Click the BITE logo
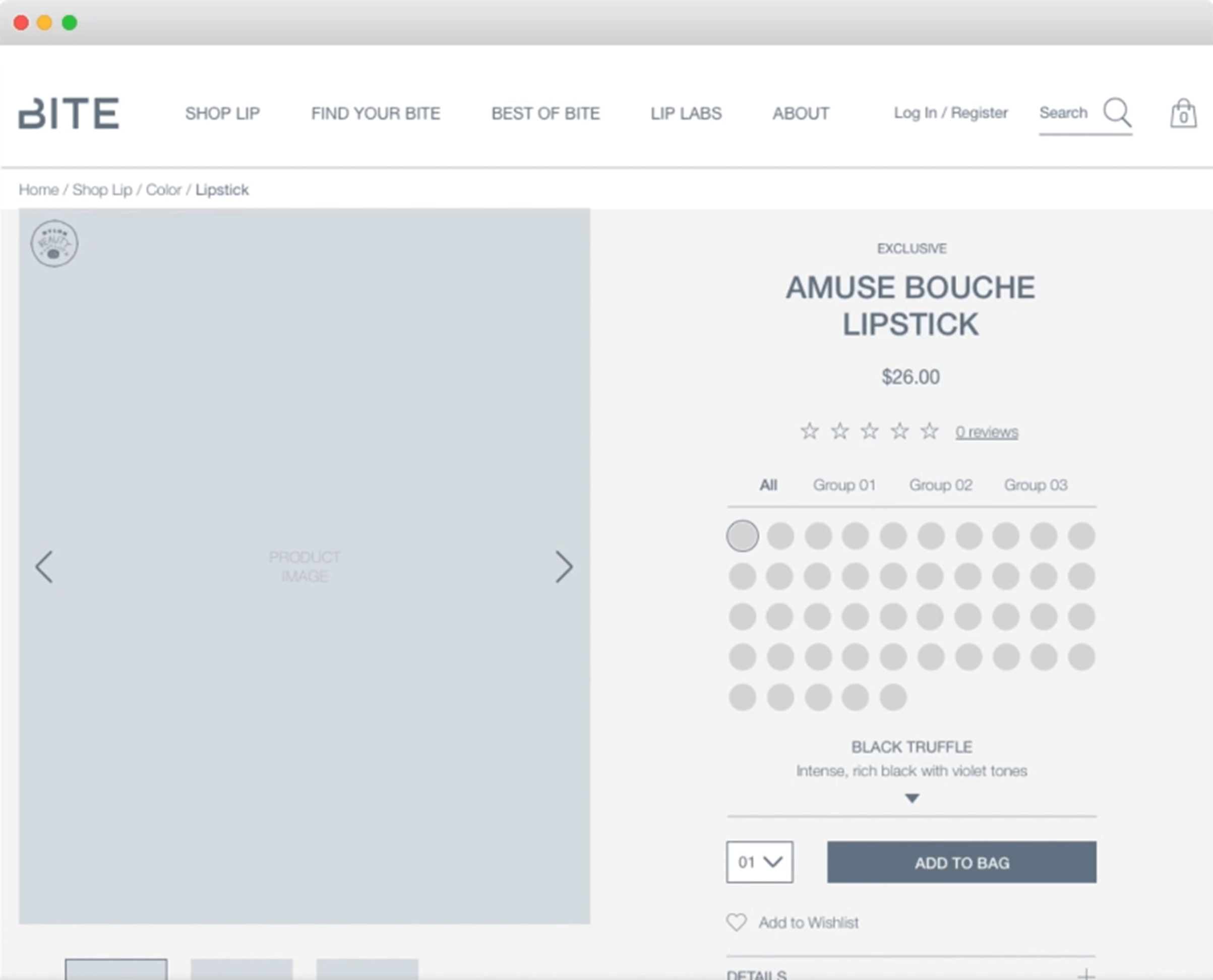 pos(69,113)
